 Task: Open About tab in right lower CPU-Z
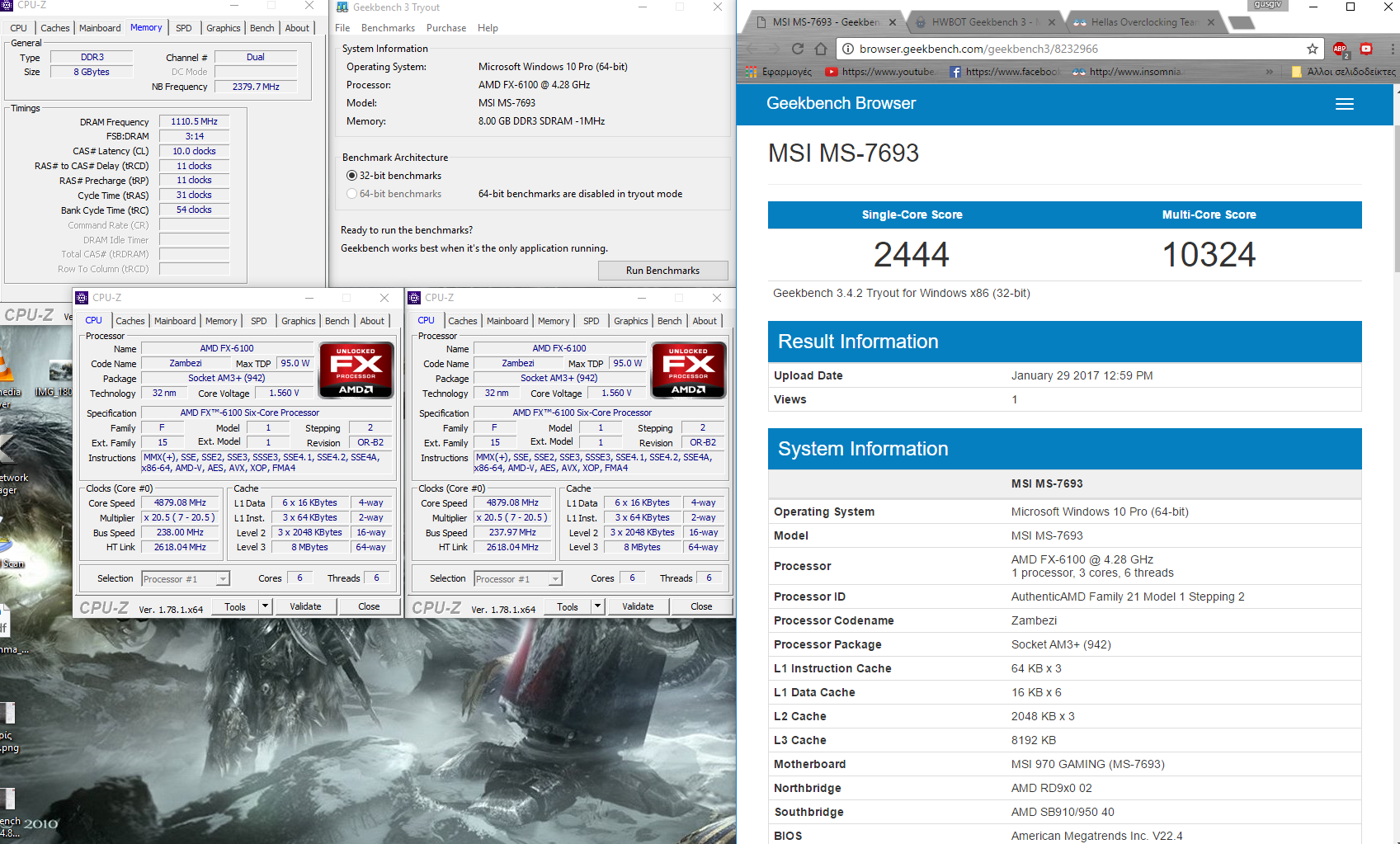click(705, 321)
